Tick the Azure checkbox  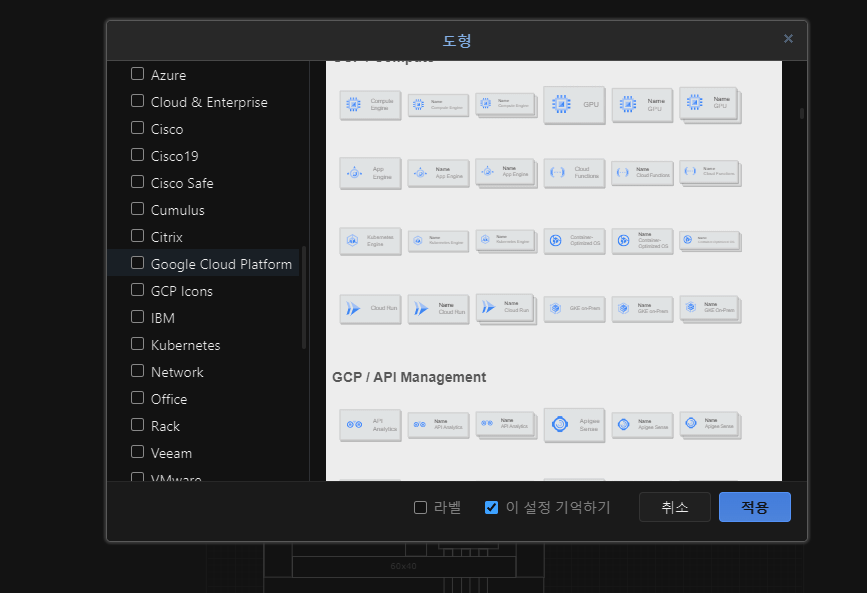[137, 74]
